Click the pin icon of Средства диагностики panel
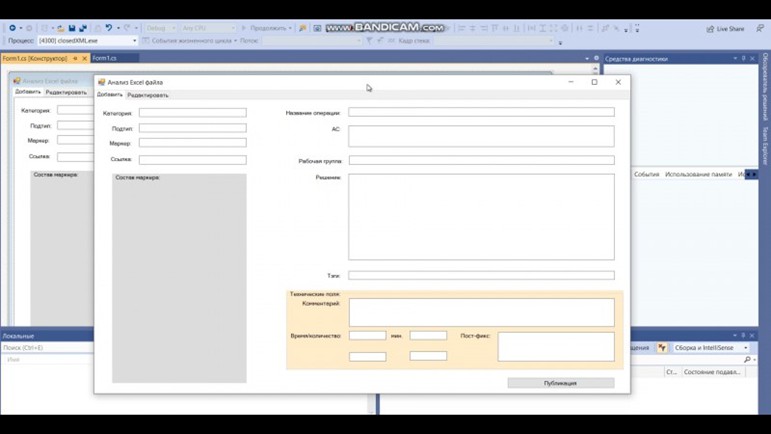The width and height of the screenshot is (771, 434). [743, 58]
